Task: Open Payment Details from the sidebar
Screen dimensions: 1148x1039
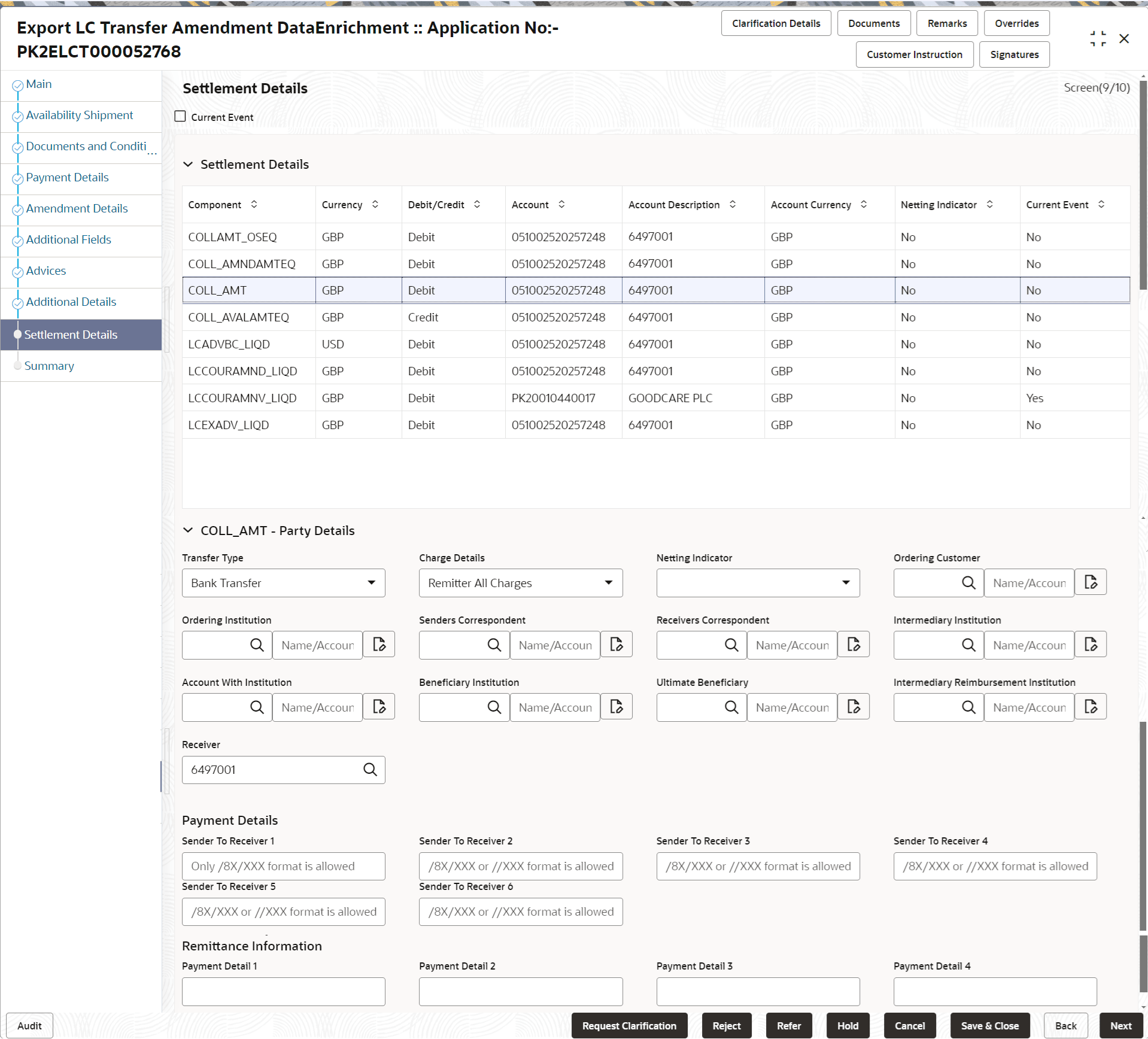Action: click(x=67, y=177)
